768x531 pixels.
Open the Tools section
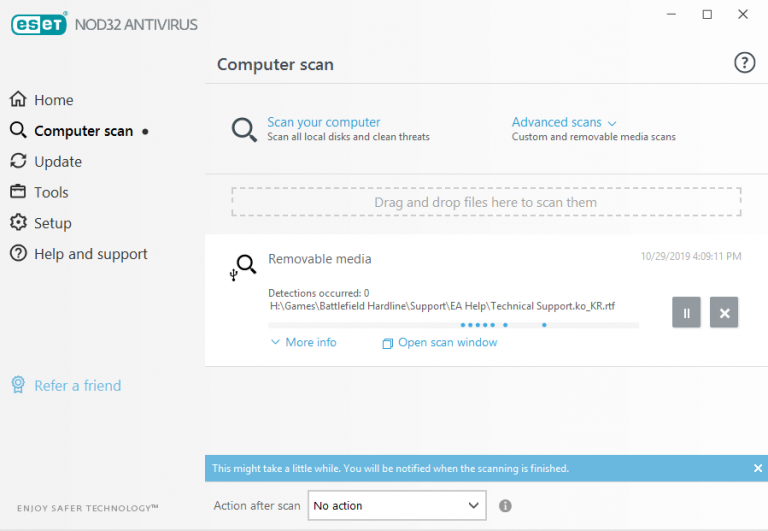pos(51,192)
